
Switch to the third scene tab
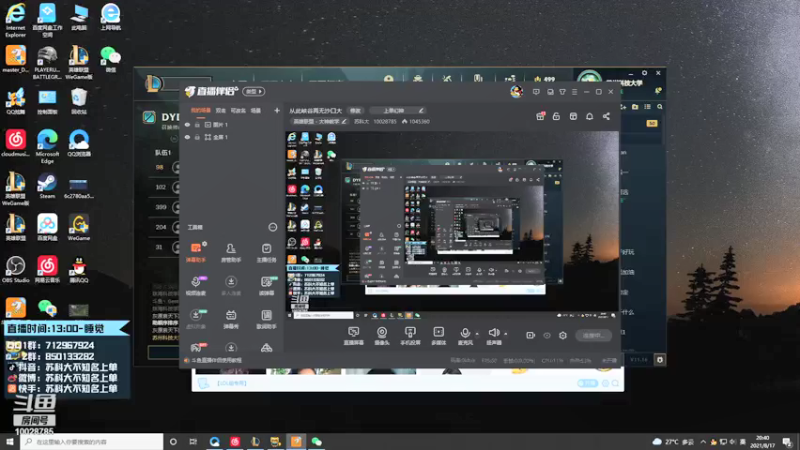(238, 110)
